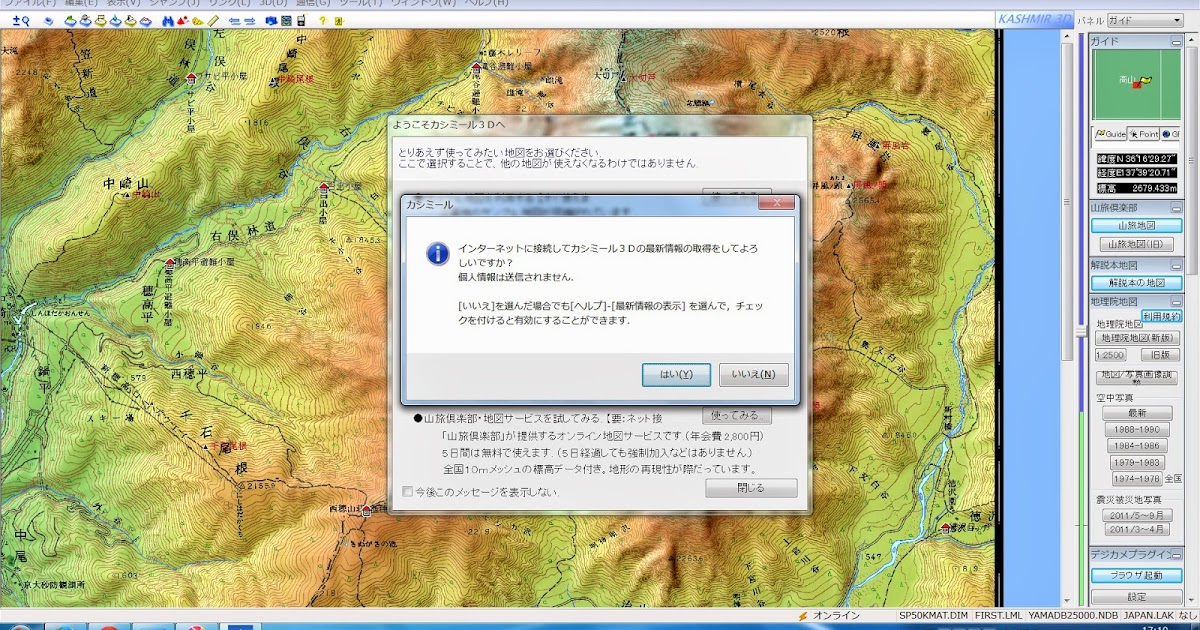Click the yellow question mark help icon

click(322, 21)
